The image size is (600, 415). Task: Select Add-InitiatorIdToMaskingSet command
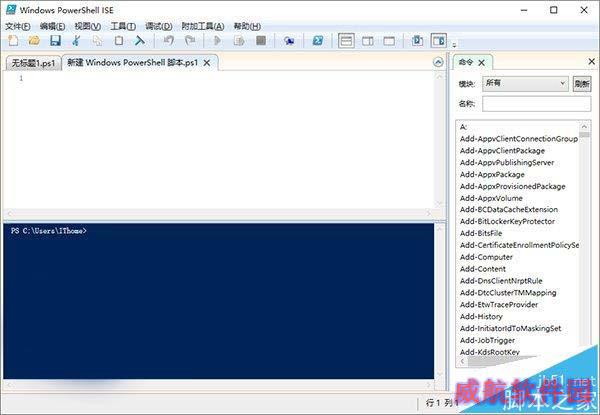pos(510,328)
